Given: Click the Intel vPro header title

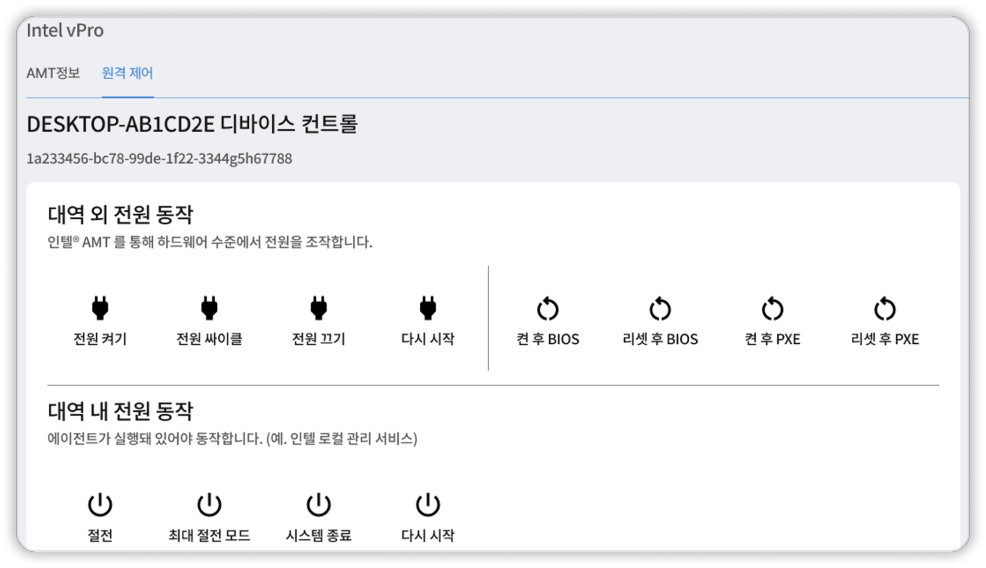Looking at the screenshot, I should pos(65,31).
